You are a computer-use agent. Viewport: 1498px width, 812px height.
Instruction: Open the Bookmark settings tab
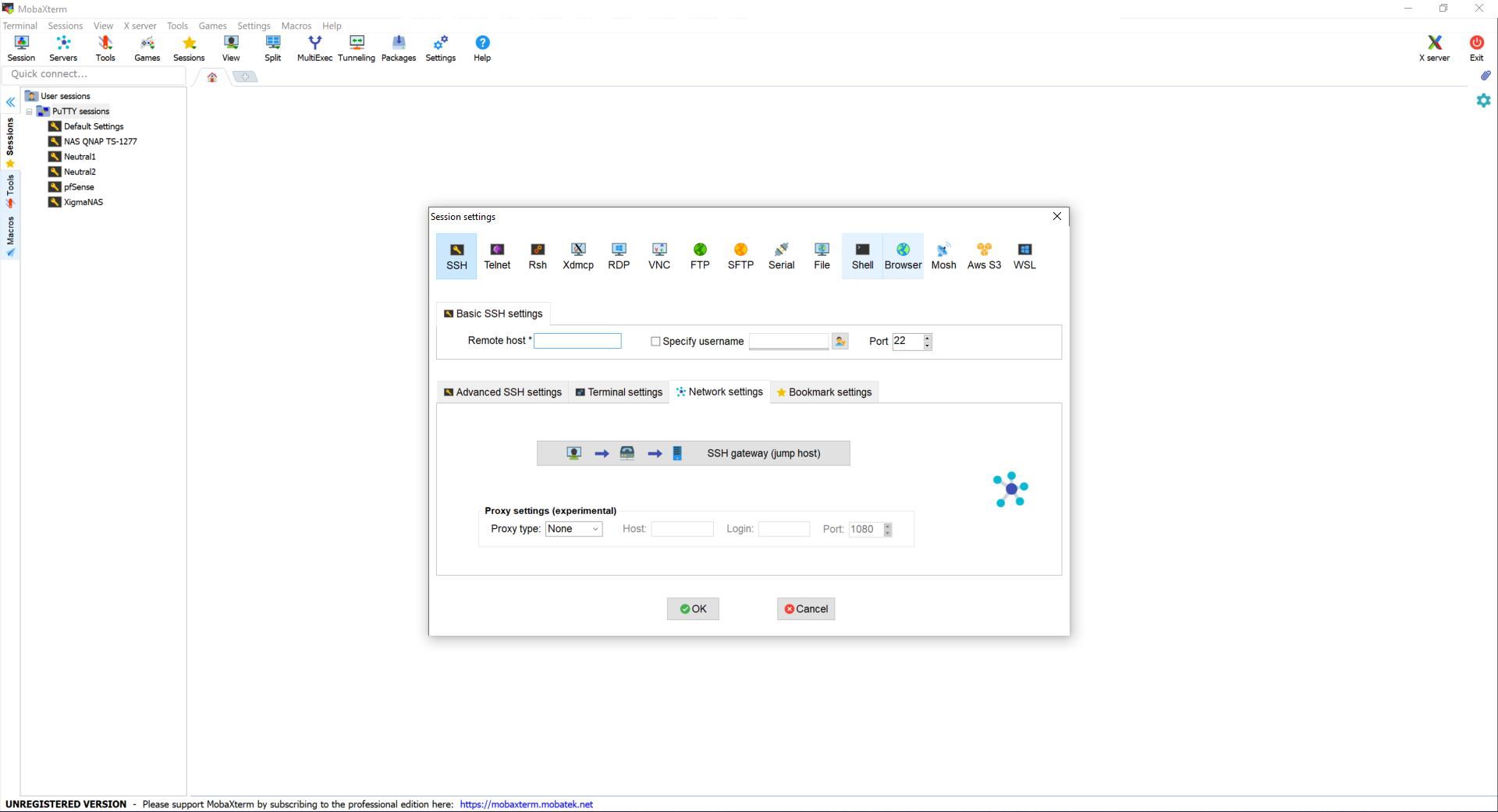tap(824, 392)
